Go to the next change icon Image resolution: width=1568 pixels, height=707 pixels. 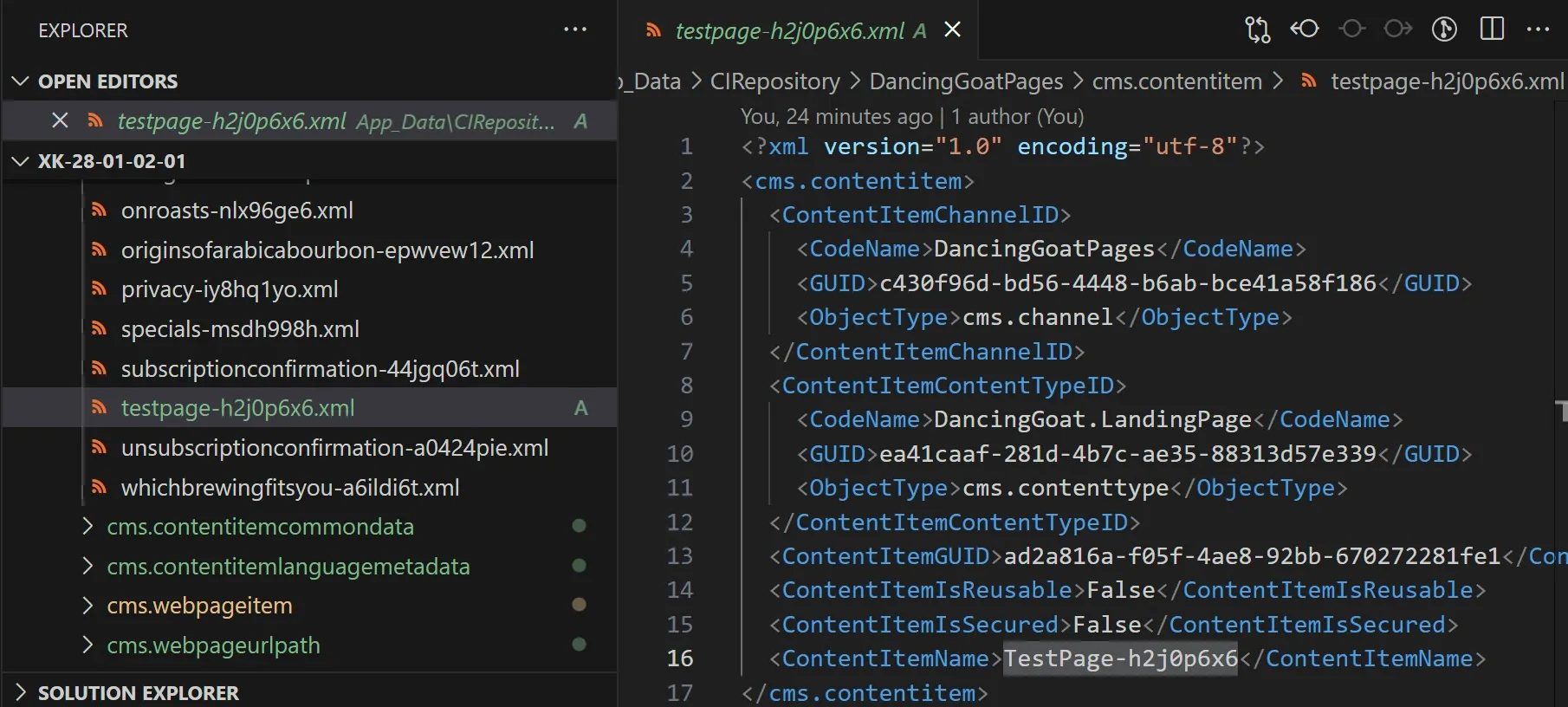tap(1397, 29)
